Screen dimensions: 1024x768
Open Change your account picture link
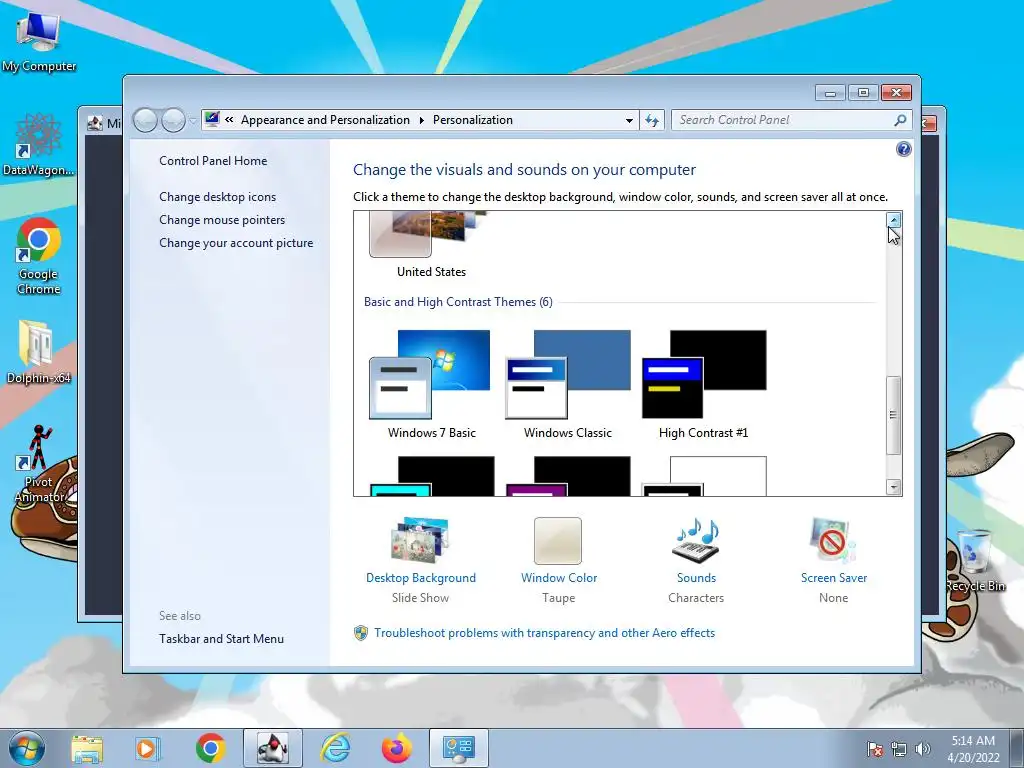[x=236, y=243]
